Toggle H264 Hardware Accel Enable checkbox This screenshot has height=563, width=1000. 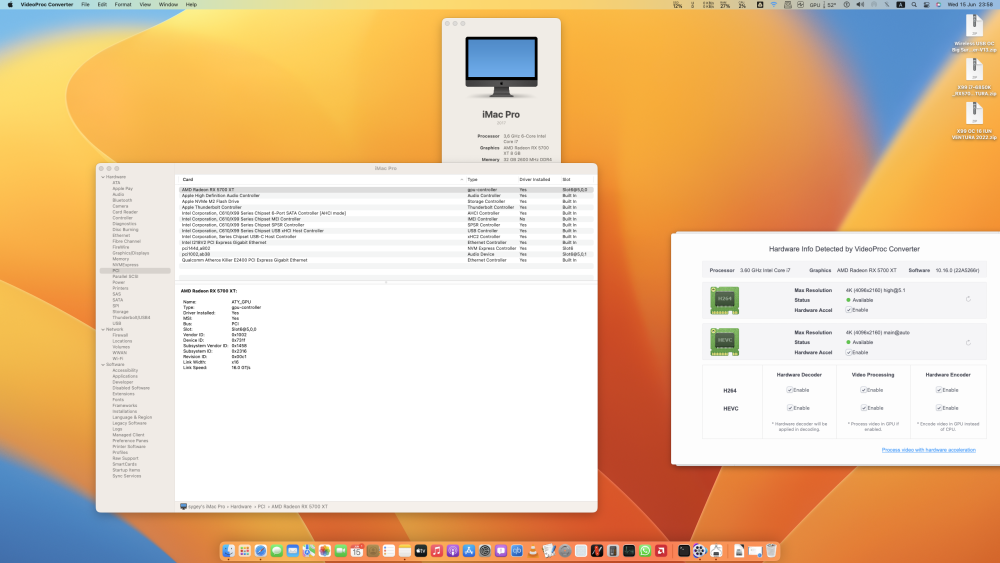[849, 310]
